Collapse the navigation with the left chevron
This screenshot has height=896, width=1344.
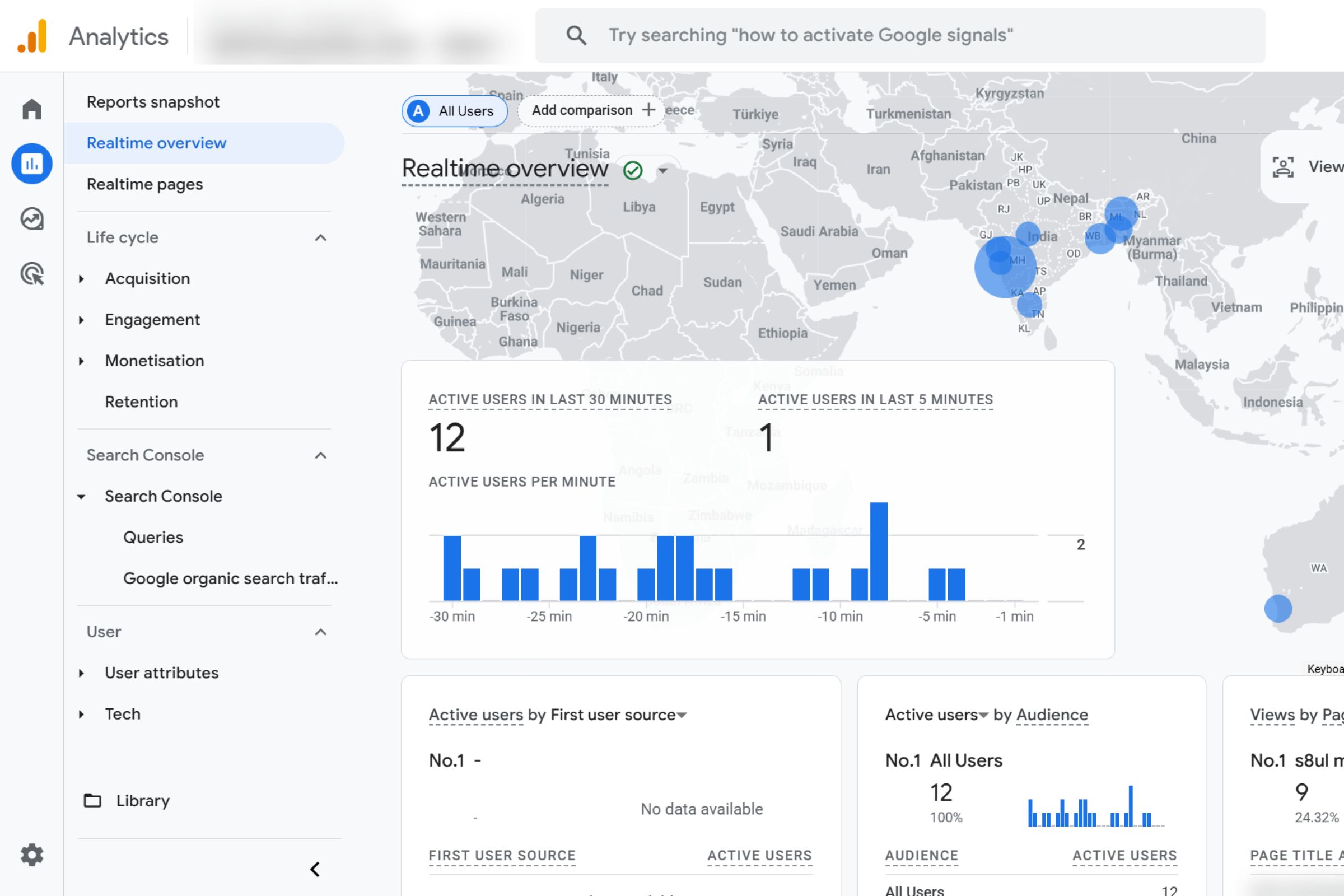click(314, 869)
